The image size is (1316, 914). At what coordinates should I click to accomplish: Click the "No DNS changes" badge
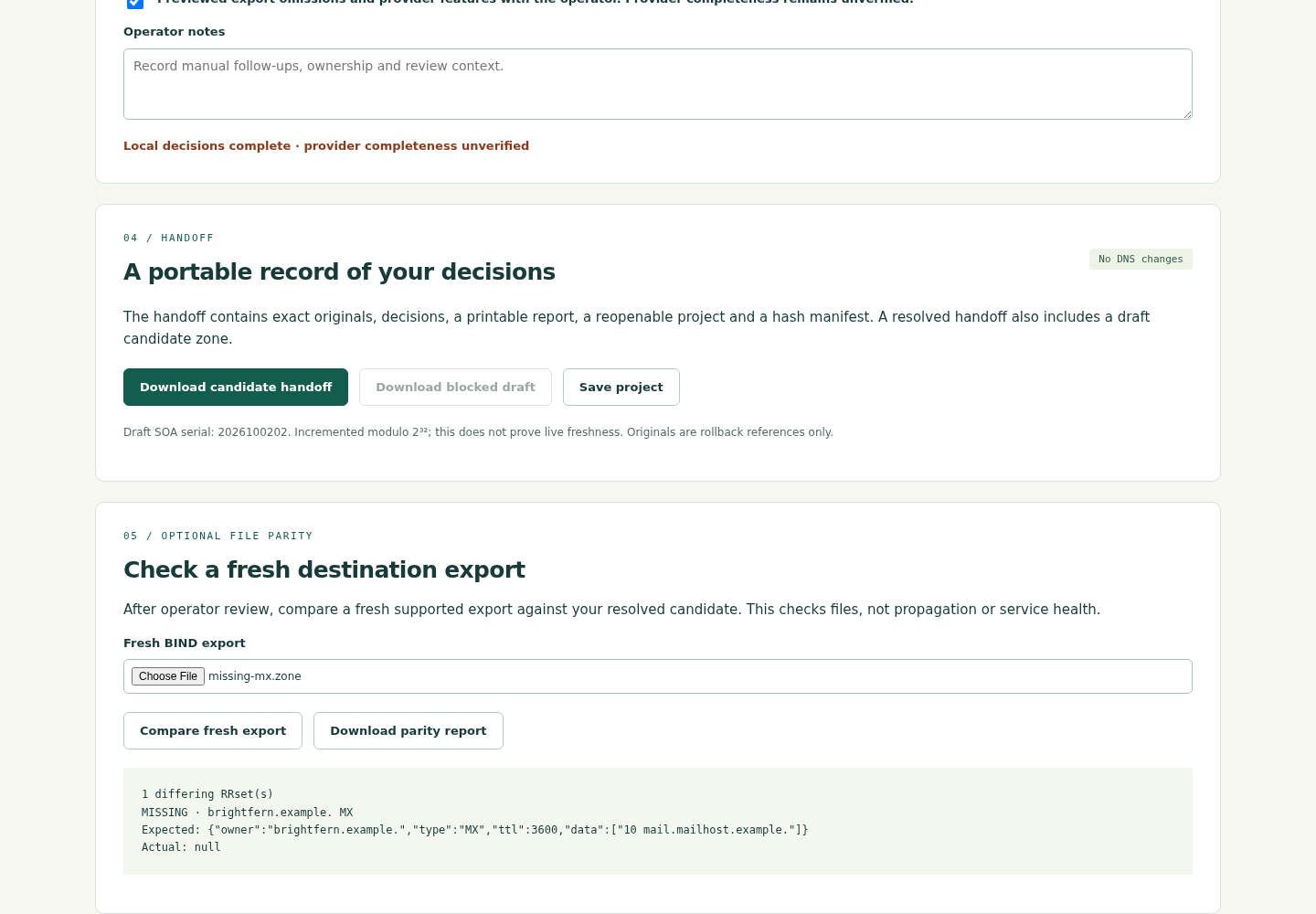point(1141,259)
